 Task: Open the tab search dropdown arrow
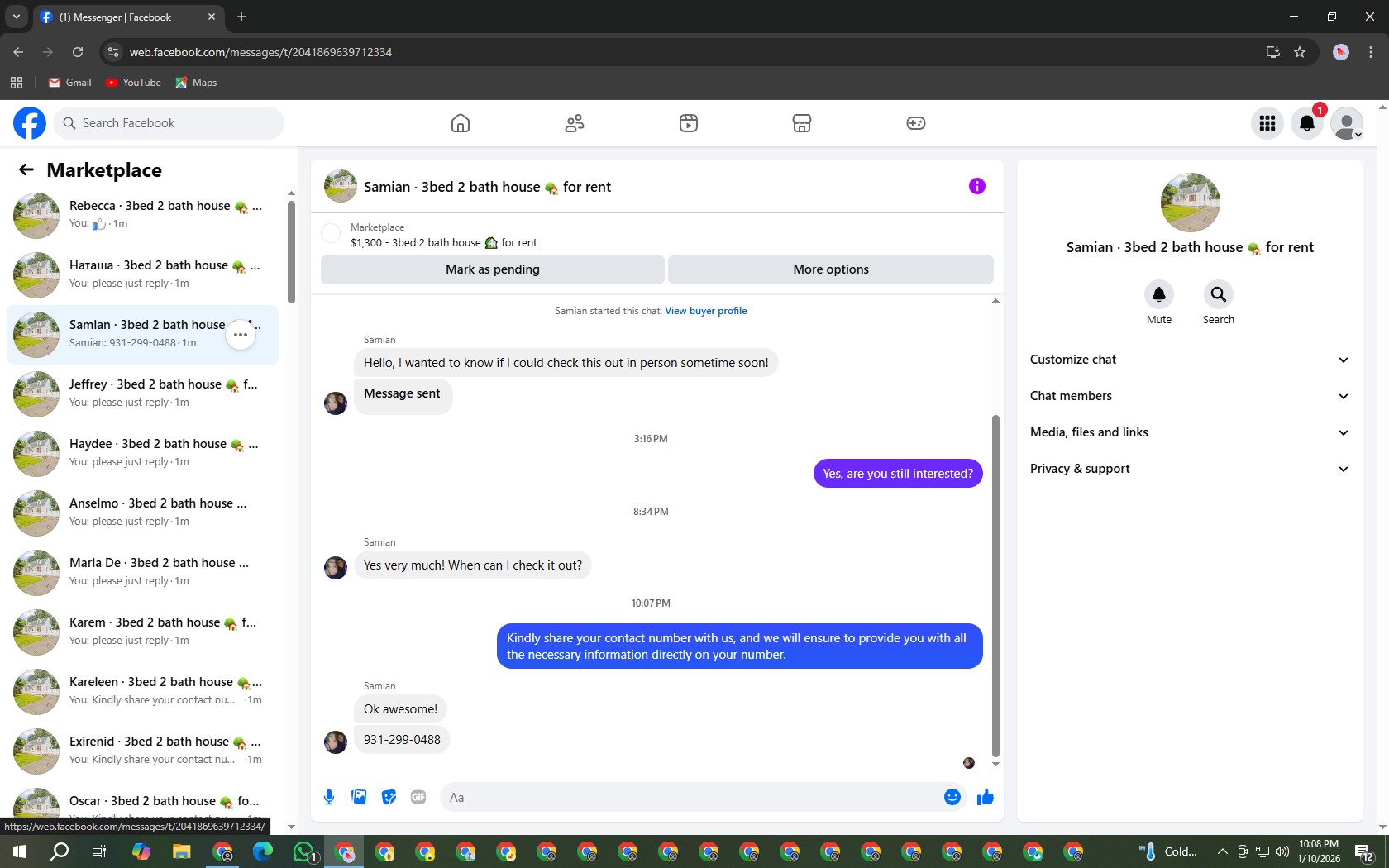(17, 17)
